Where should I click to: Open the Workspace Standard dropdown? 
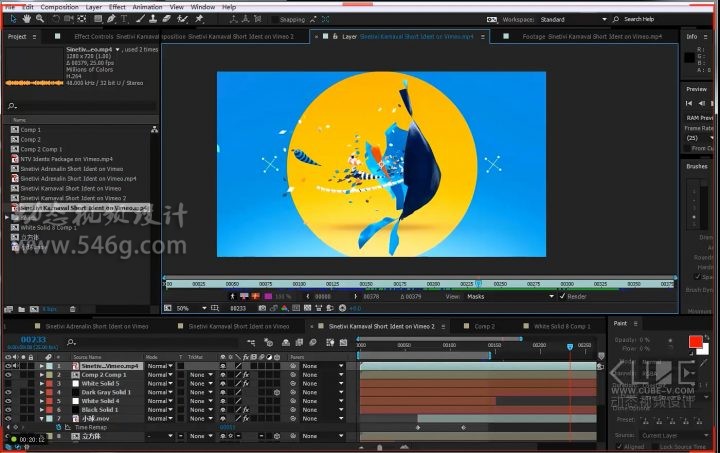point(573,19)
